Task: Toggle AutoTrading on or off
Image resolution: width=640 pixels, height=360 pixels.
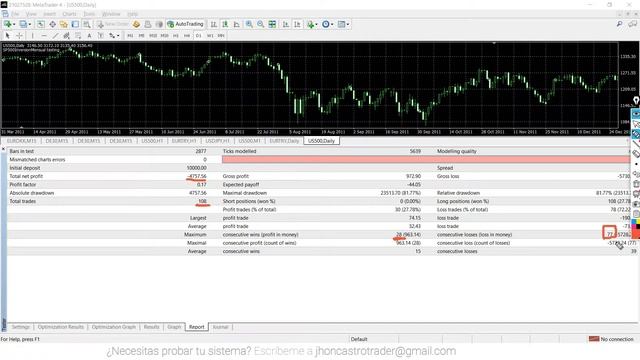Action: (x=185, y=24)
